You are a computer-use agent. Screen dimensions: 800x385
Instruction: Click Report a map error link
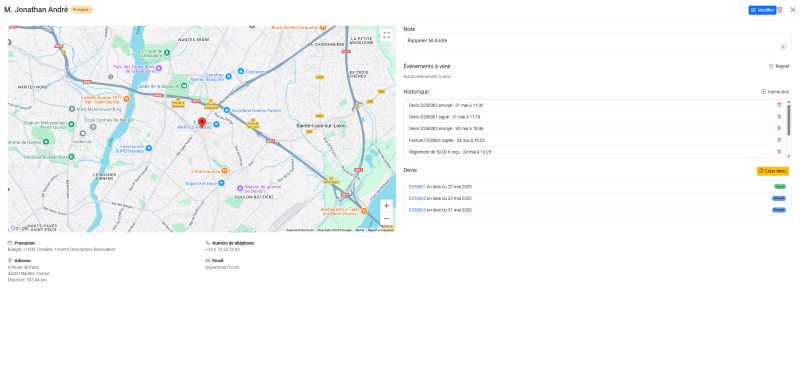(x=381, y=230)
